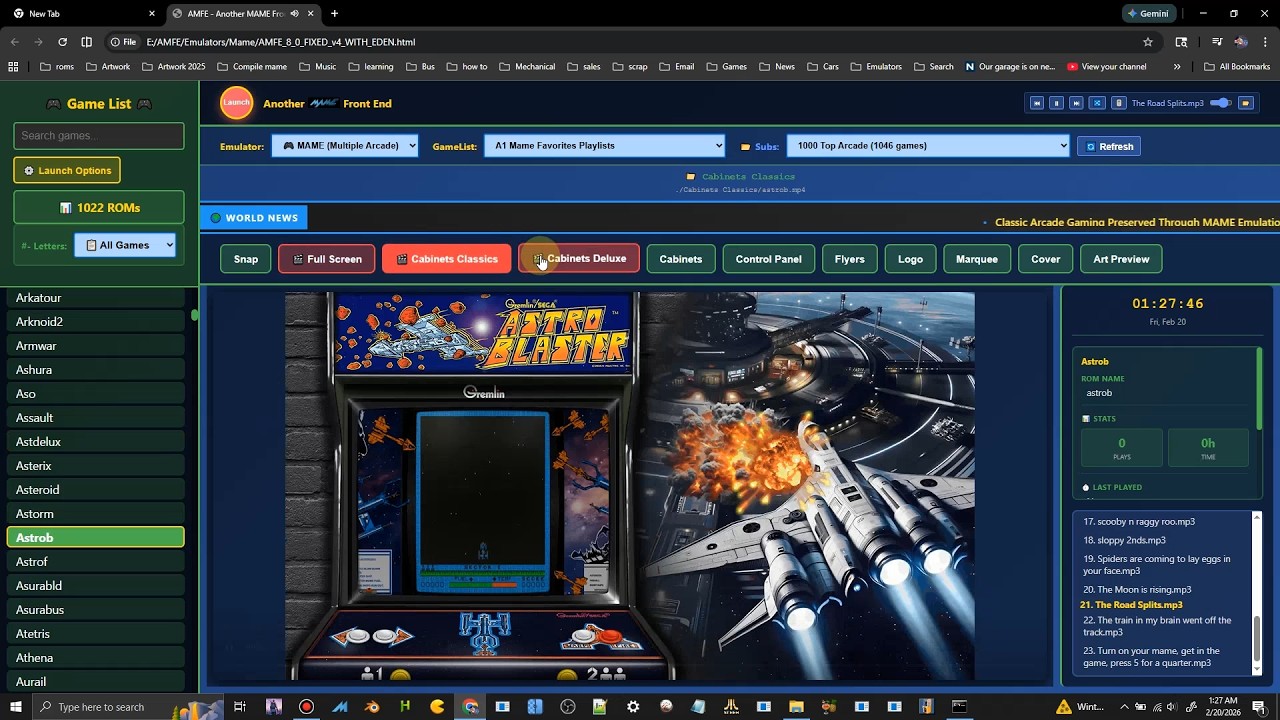Open the Emulator dropdown
The image size is (1280, 720).
(x=345, y=146)
